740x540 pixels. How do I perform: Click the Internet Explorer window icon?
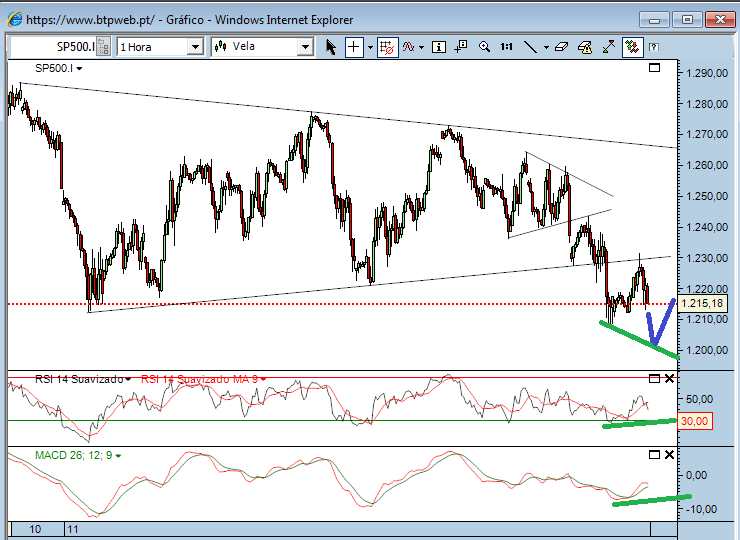tap(14, 19)
